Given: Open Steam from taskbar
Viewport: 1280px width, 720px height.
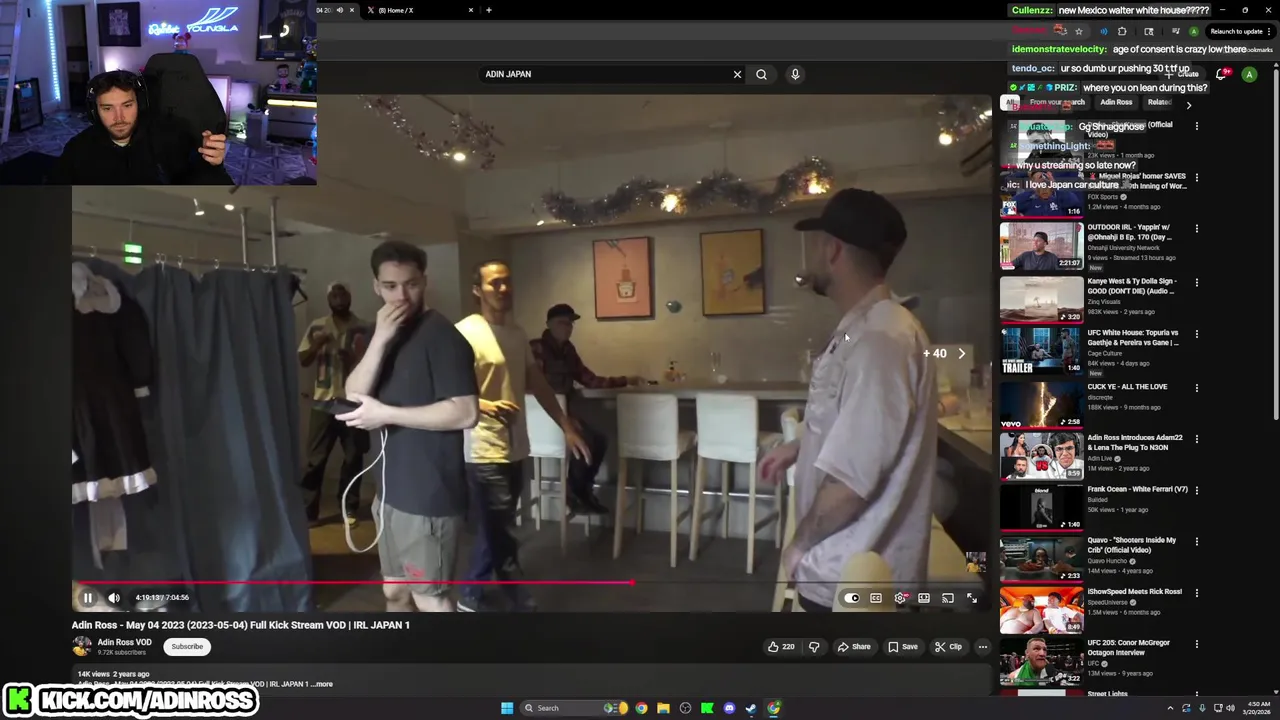Looking at the screenshot, I should click(751, 708).
